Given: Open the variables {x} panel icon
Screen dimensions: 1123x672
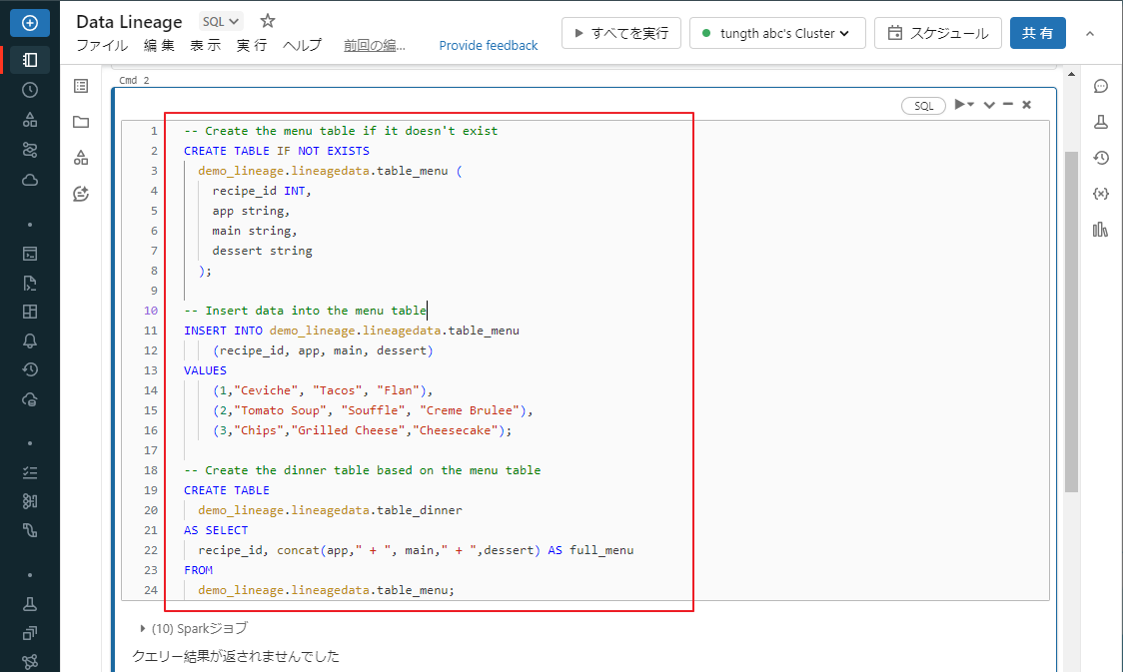Looking at the screenshot, I should (x=1101, y=193).
